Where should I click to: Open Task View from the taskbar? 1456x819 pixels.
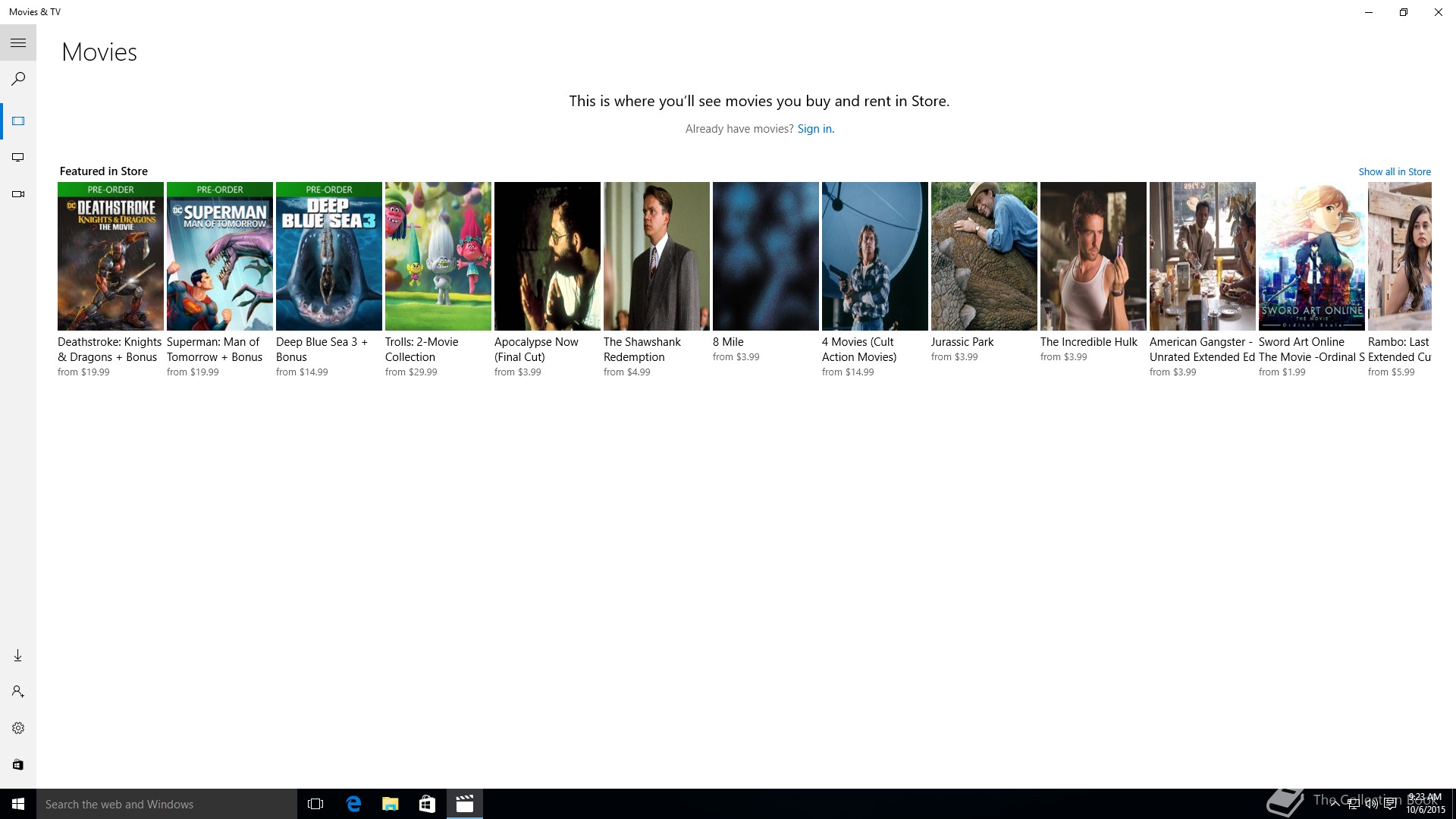[315, 804]
